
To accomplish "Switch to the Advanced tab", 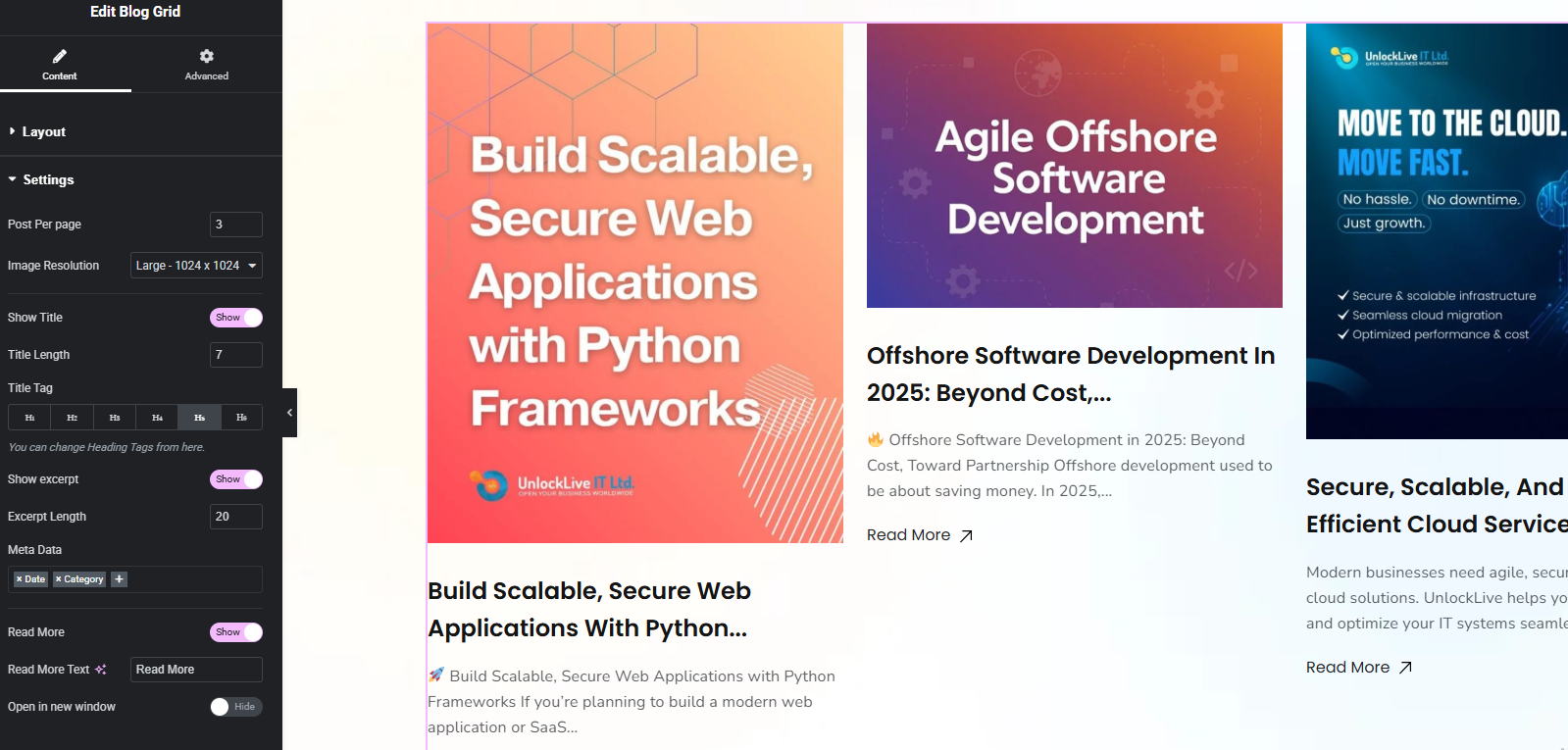I will (x=206, y=65).
